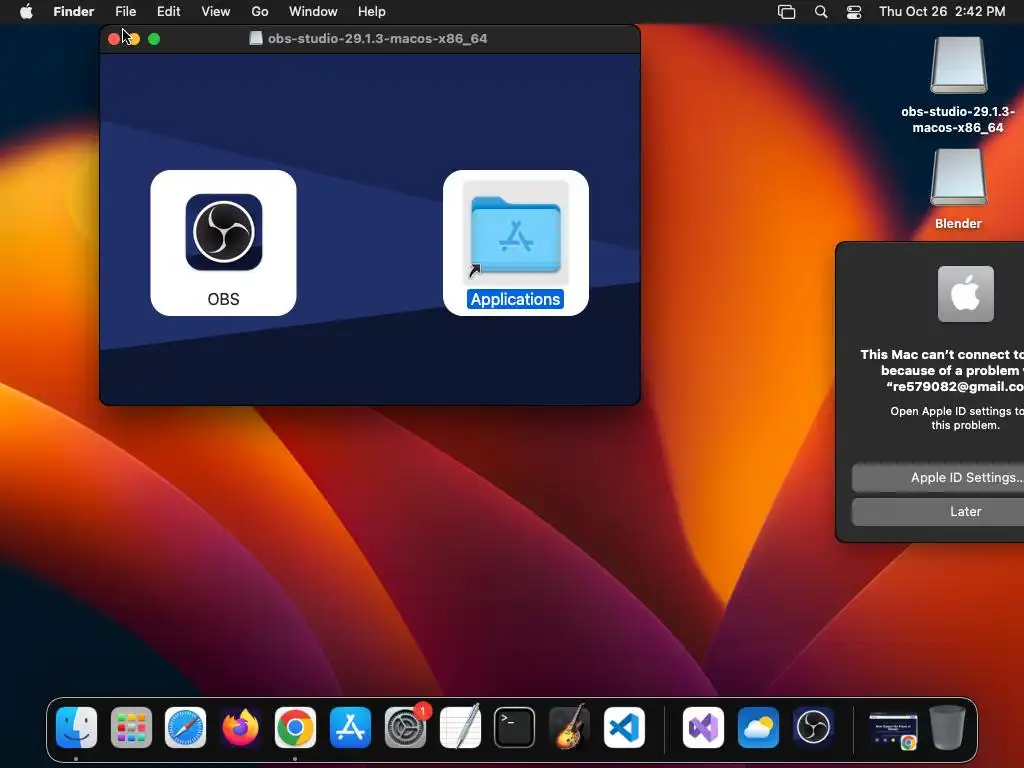Open the cloud weather app in Dock

coord(758,728)
